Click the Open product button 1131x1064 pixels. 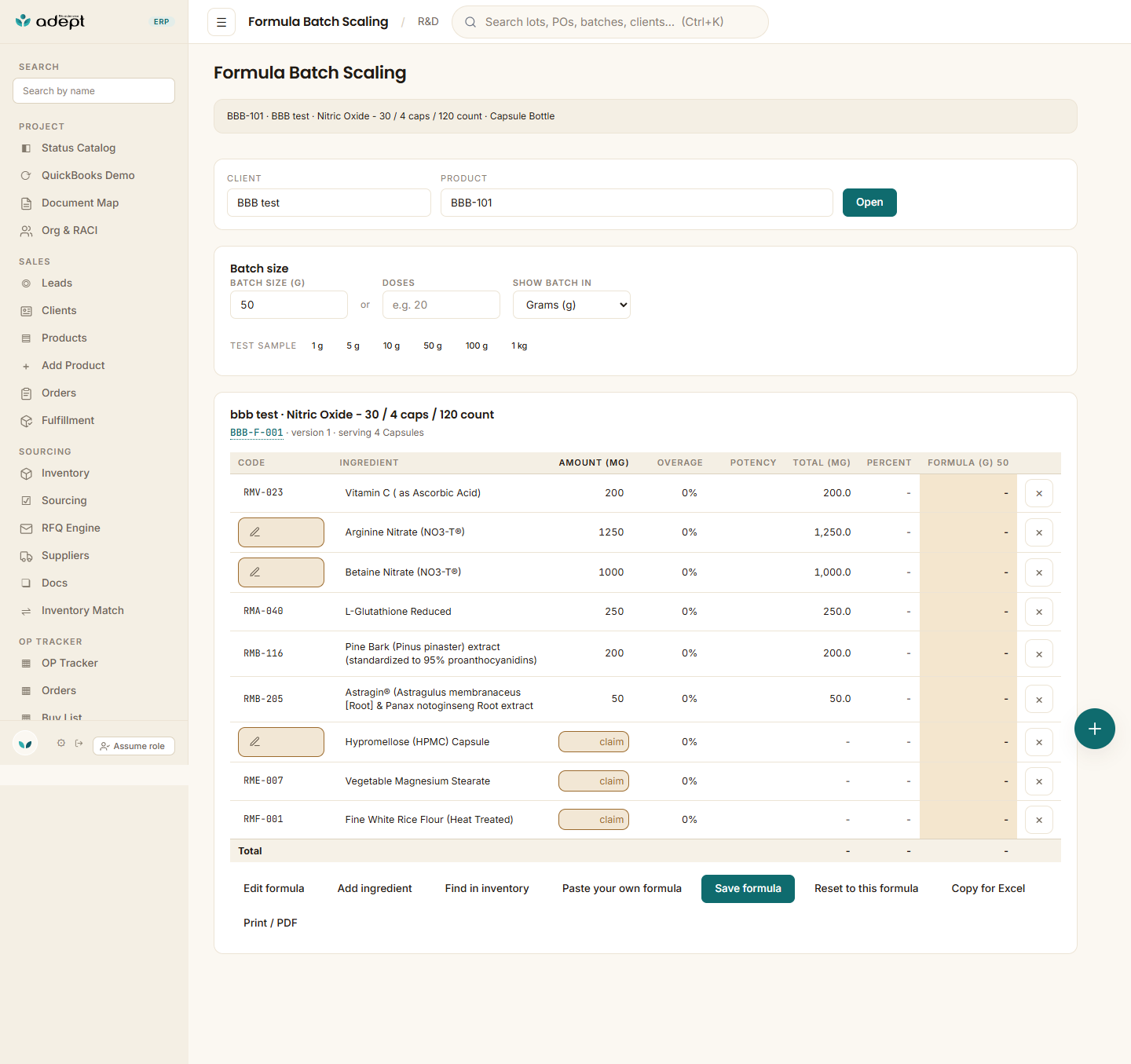coord(869,203)
